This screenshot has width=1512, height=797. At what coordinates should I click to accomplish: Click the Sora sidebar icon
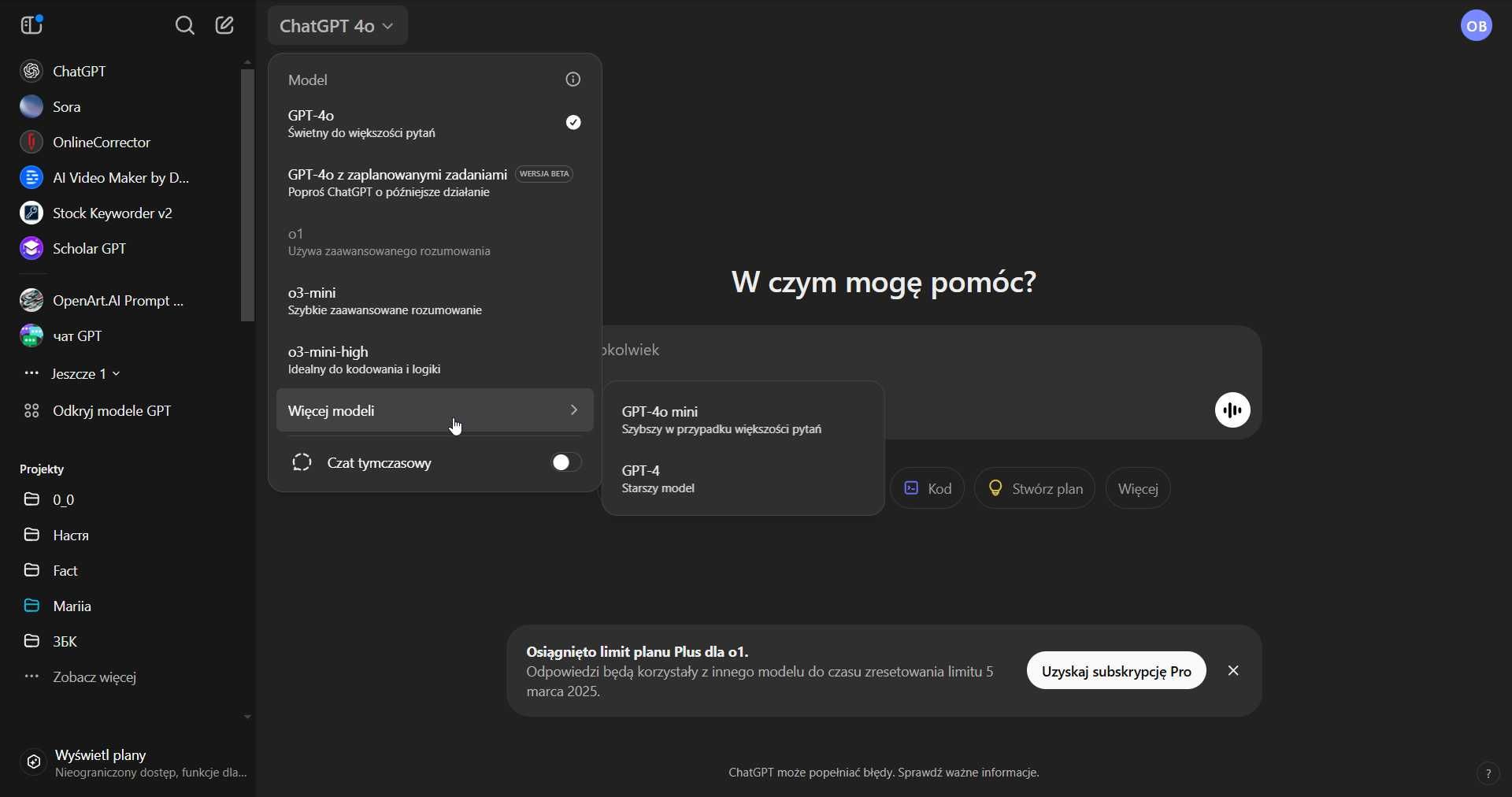pos(31,106)
